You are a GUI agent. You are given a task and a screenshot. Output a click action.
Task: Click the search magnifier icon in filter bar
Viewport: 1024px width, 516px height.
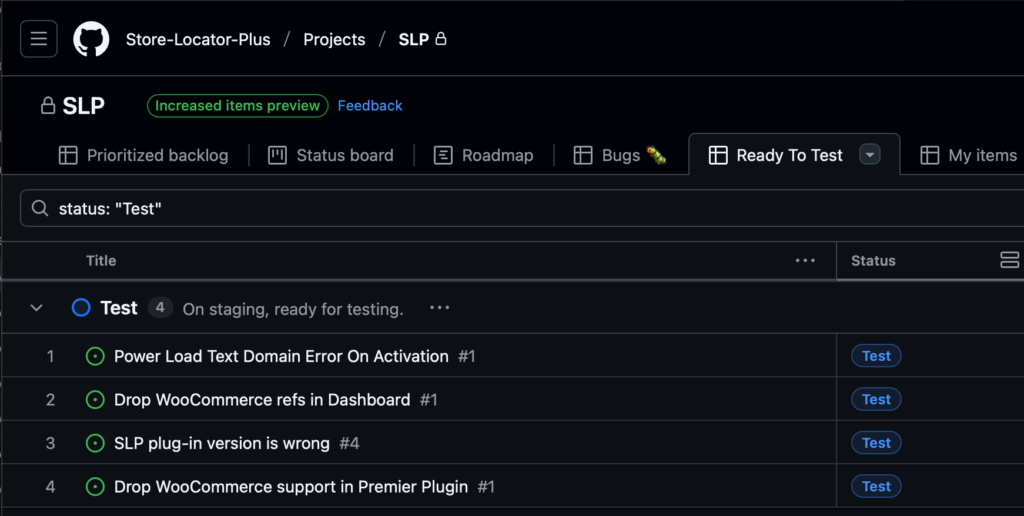pyautogui.click(x=40, y=208)
